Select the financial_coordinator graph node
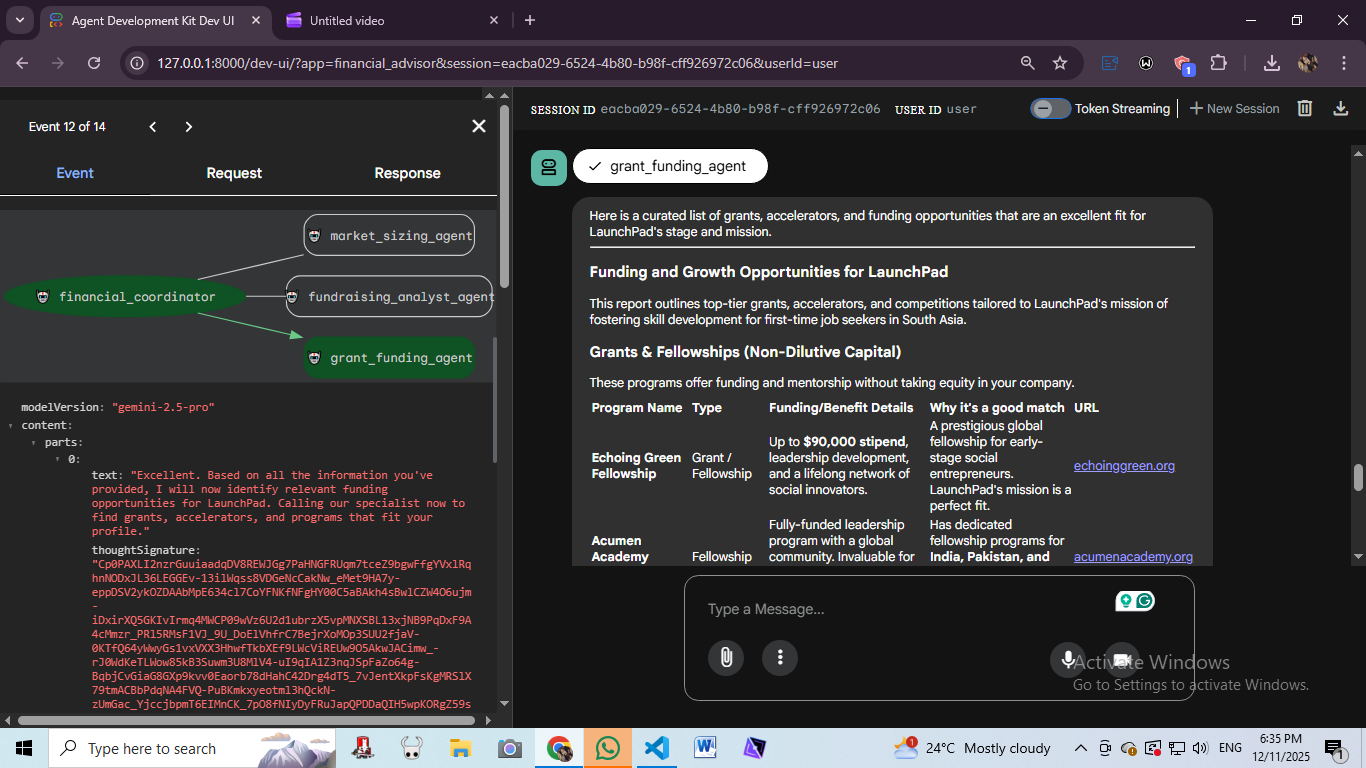 tap(125, 297)
